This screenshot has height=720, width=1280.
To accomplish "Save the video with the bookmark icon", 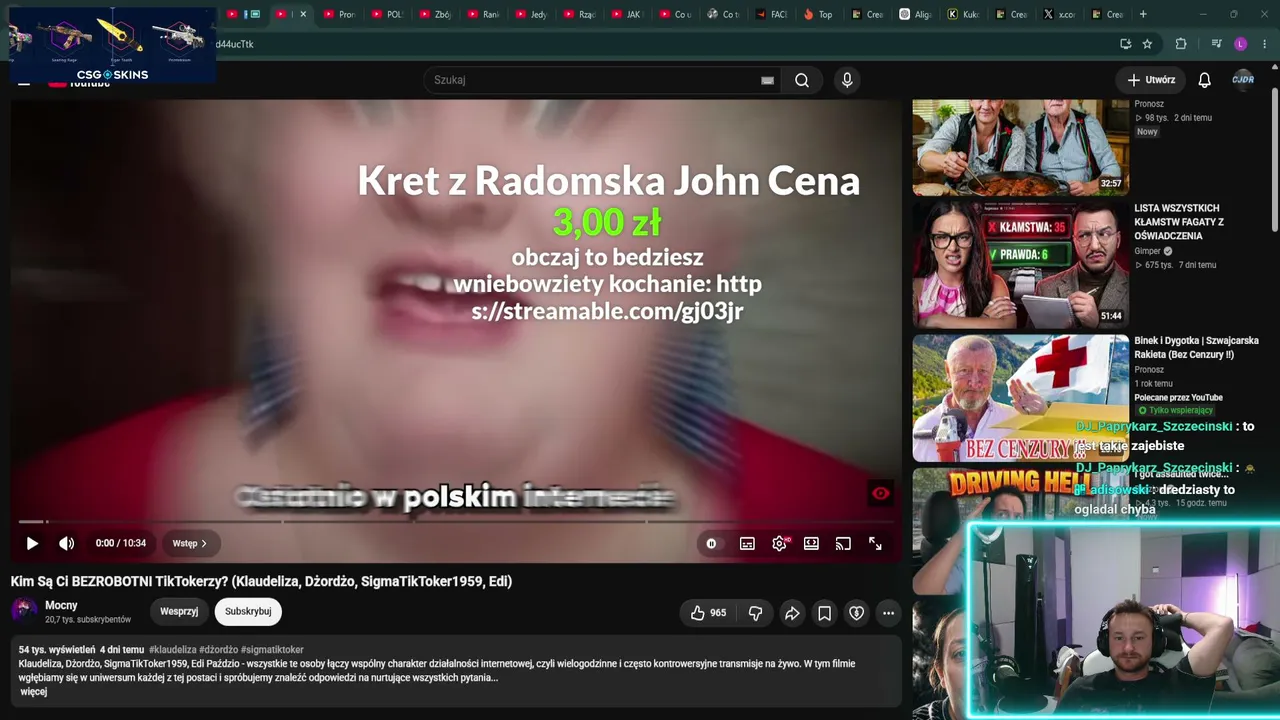I will coord(824,613).
